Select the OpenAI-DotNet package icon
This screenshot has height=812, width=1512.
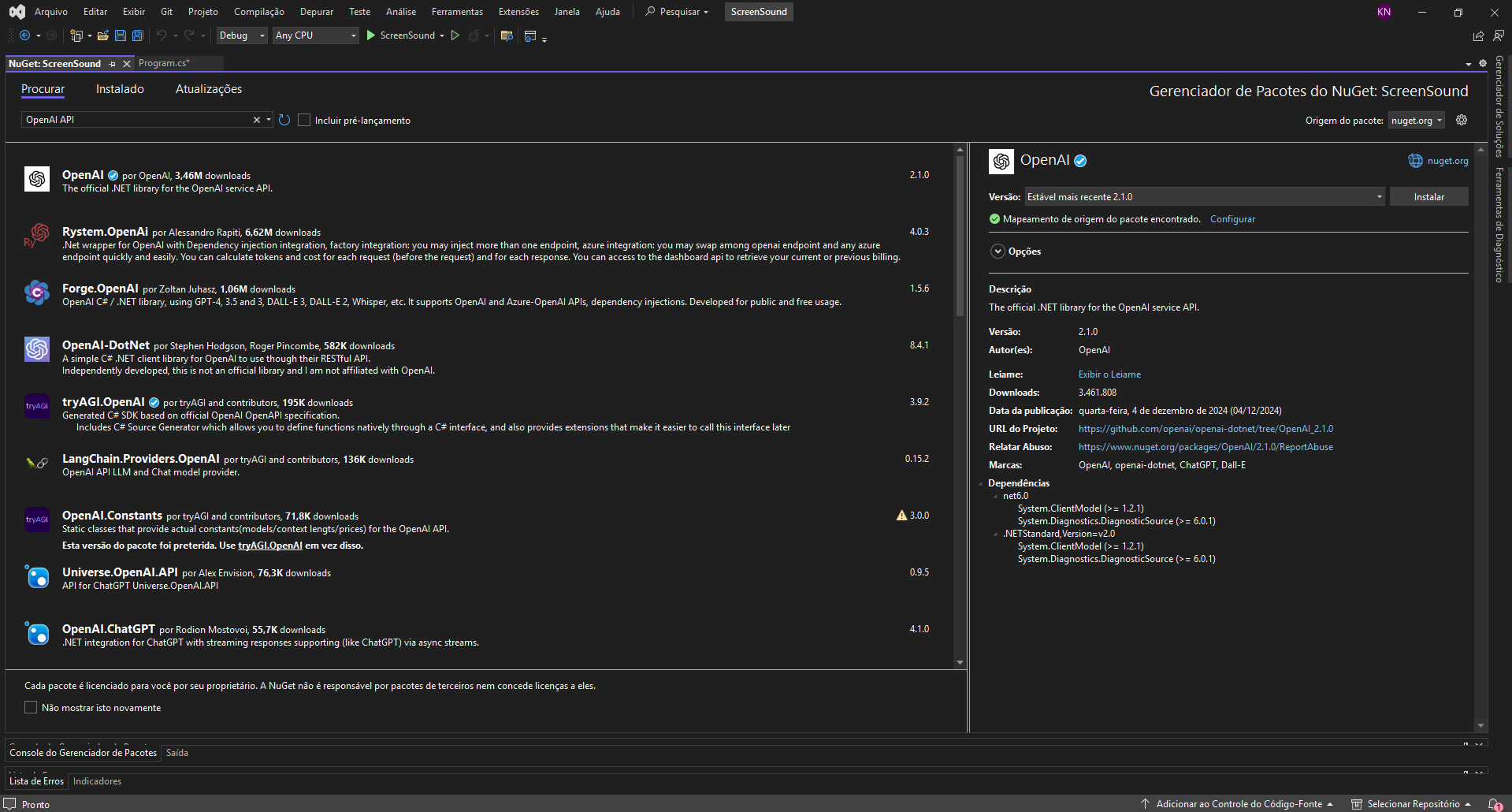37,349
